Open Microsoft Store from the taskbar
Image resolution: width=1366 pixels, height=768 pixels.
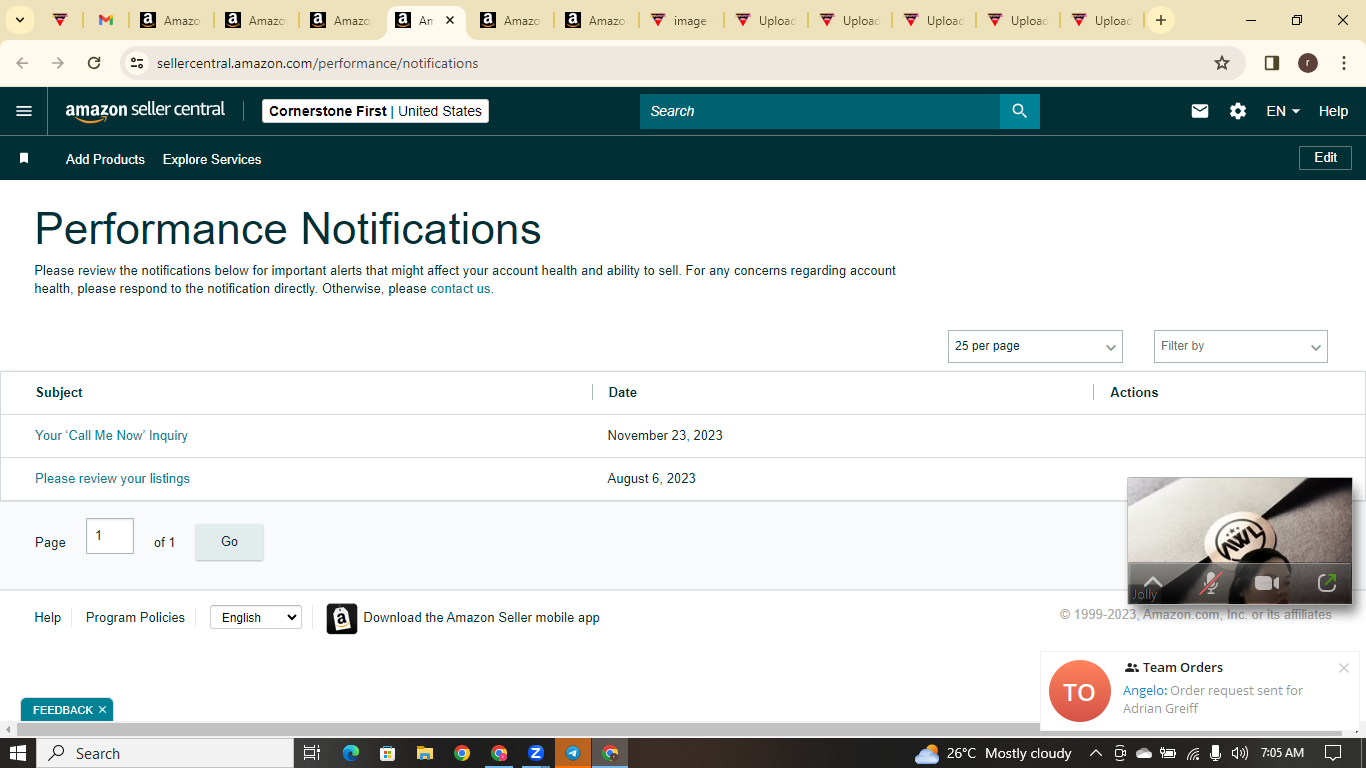pyautogui.click(x=387, y=753)
